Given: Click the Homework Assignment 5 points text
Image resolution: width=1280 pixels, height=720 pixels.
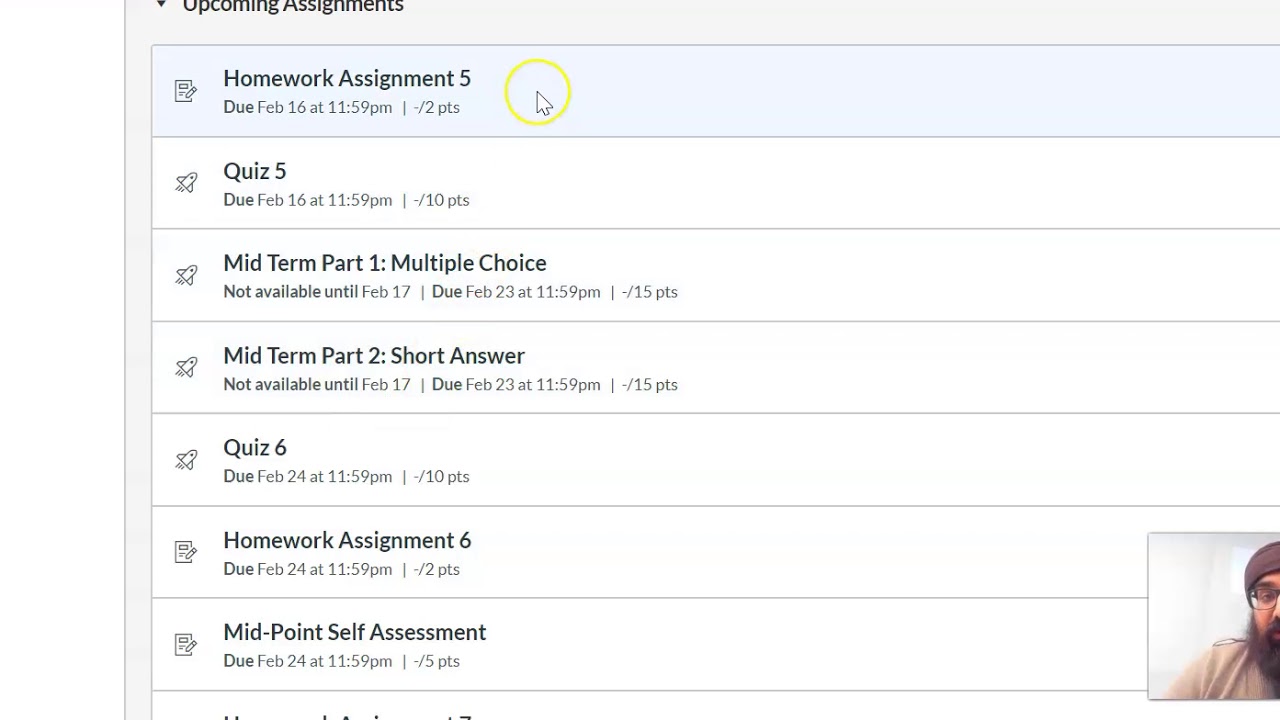Looking at the screenshot, I should coord(437,107).
